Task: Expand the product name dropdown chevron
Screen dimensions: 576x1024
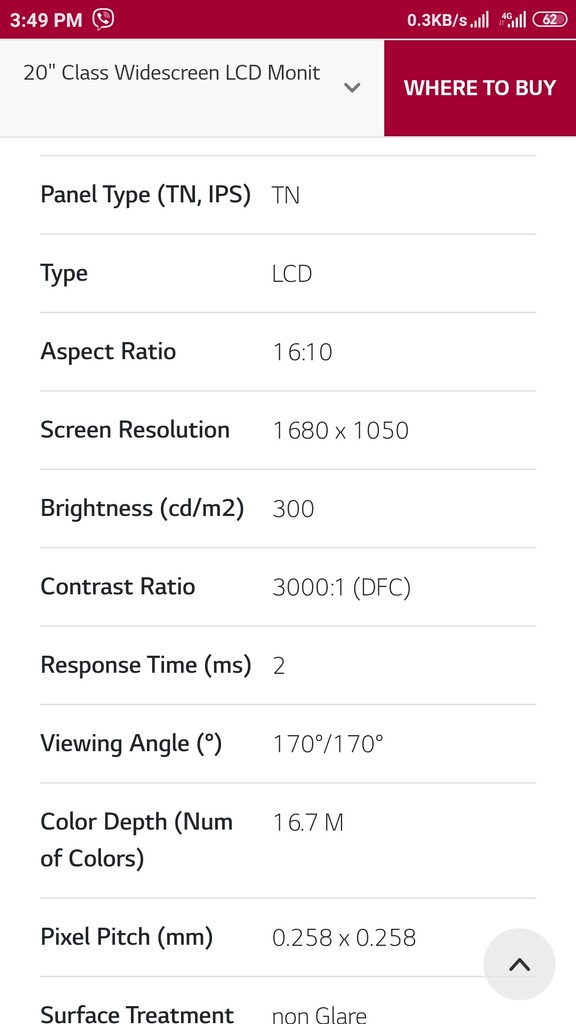Action: coord(352,88)
